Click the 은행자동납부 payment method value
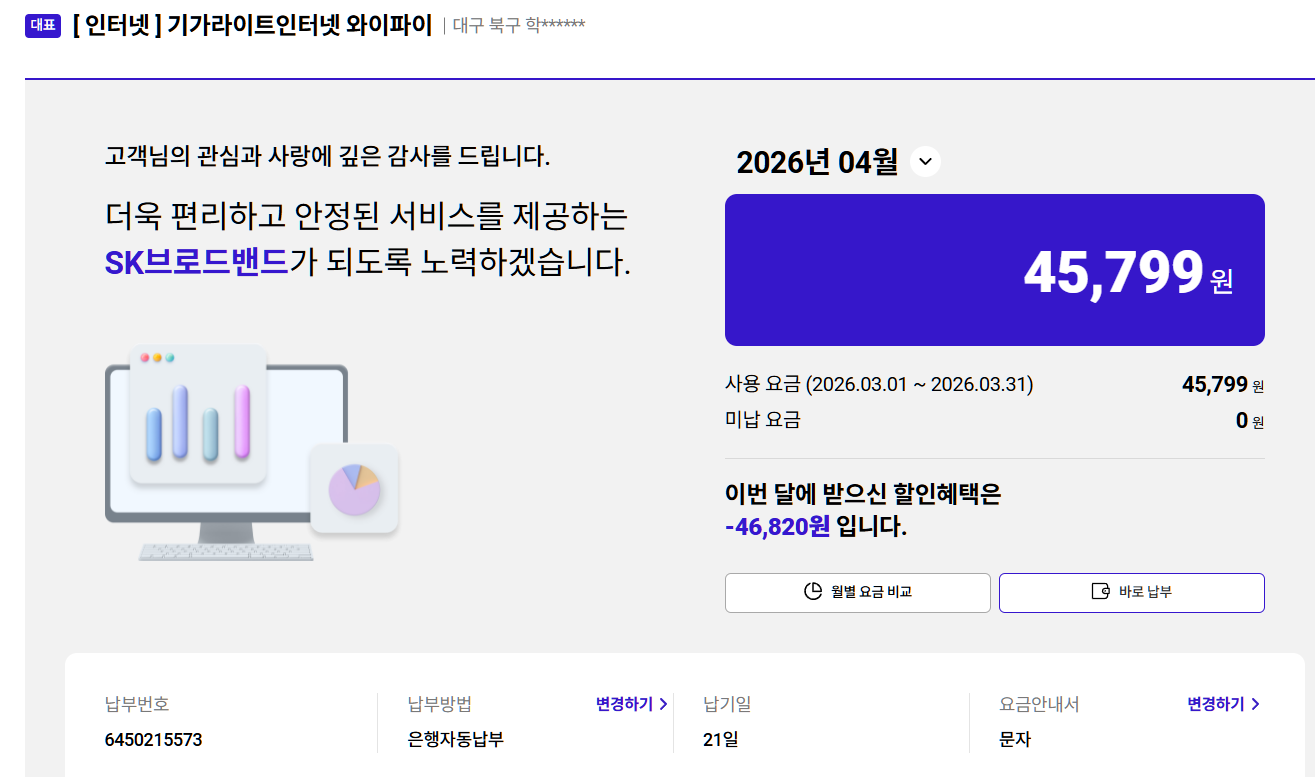 tap(456, 740)
